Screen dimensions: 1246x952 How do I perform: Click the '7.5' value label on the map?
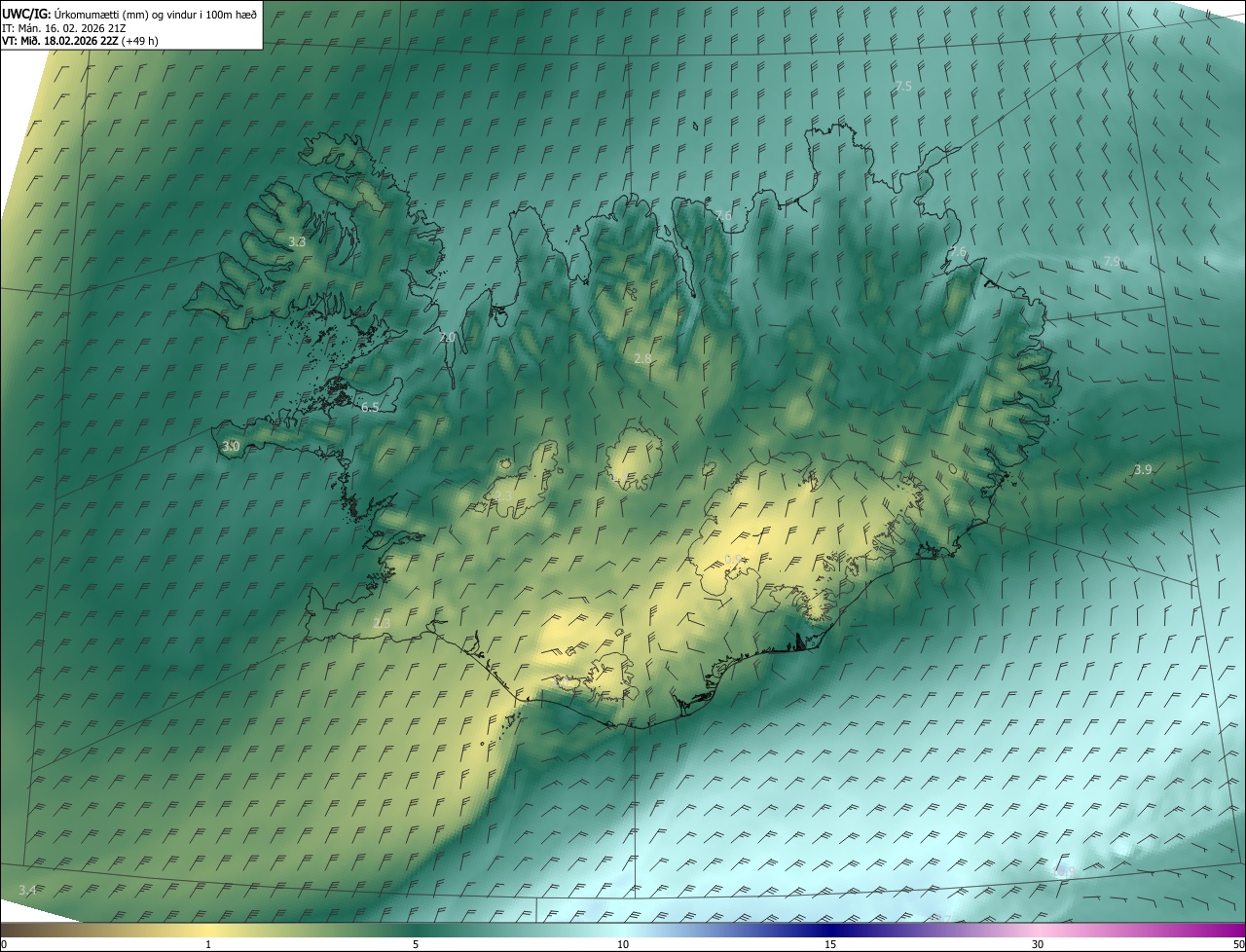click(x=903, y=87)
